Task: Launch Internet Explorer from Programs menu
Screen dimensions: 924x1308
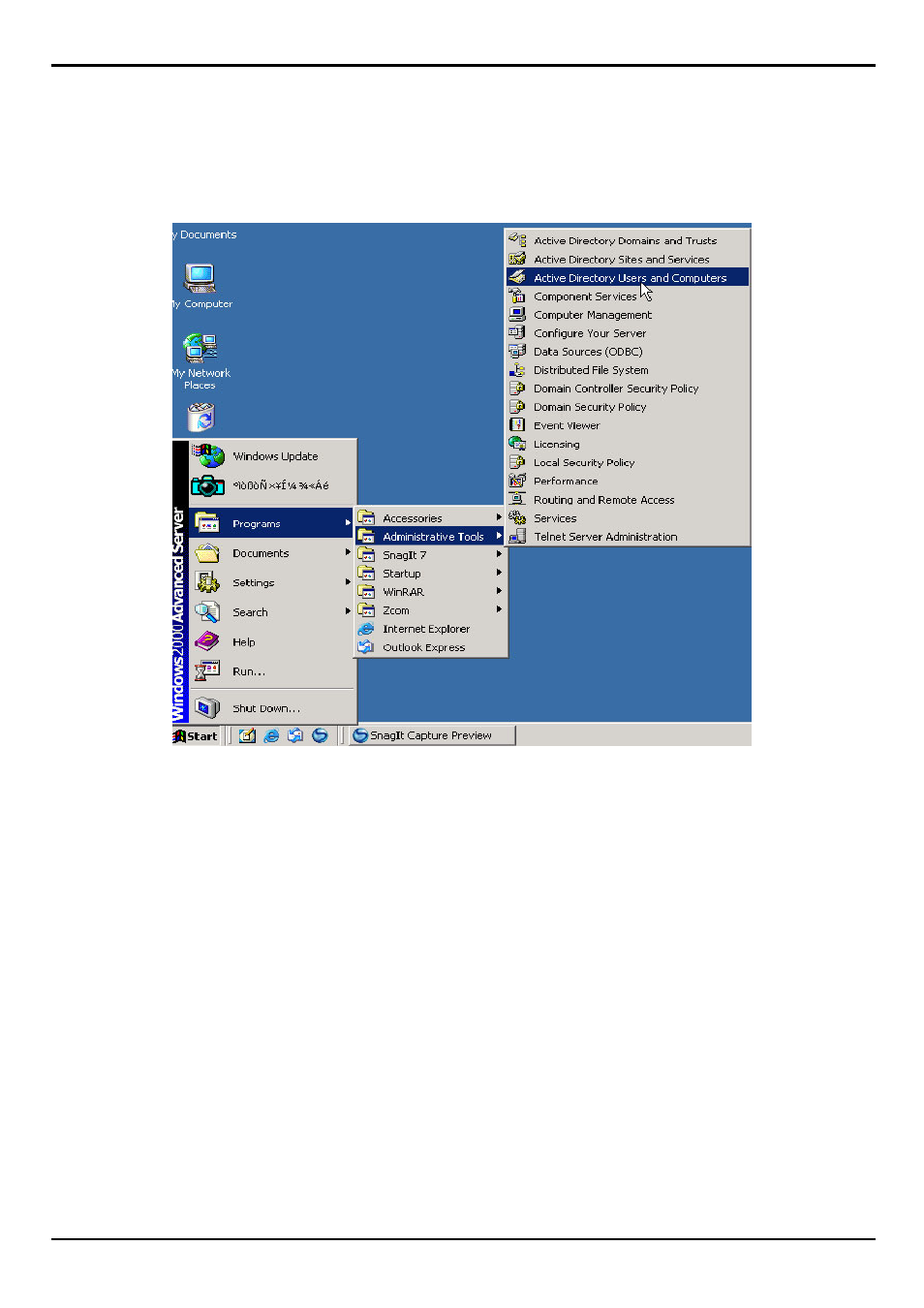Action: (x=431, y=629)
